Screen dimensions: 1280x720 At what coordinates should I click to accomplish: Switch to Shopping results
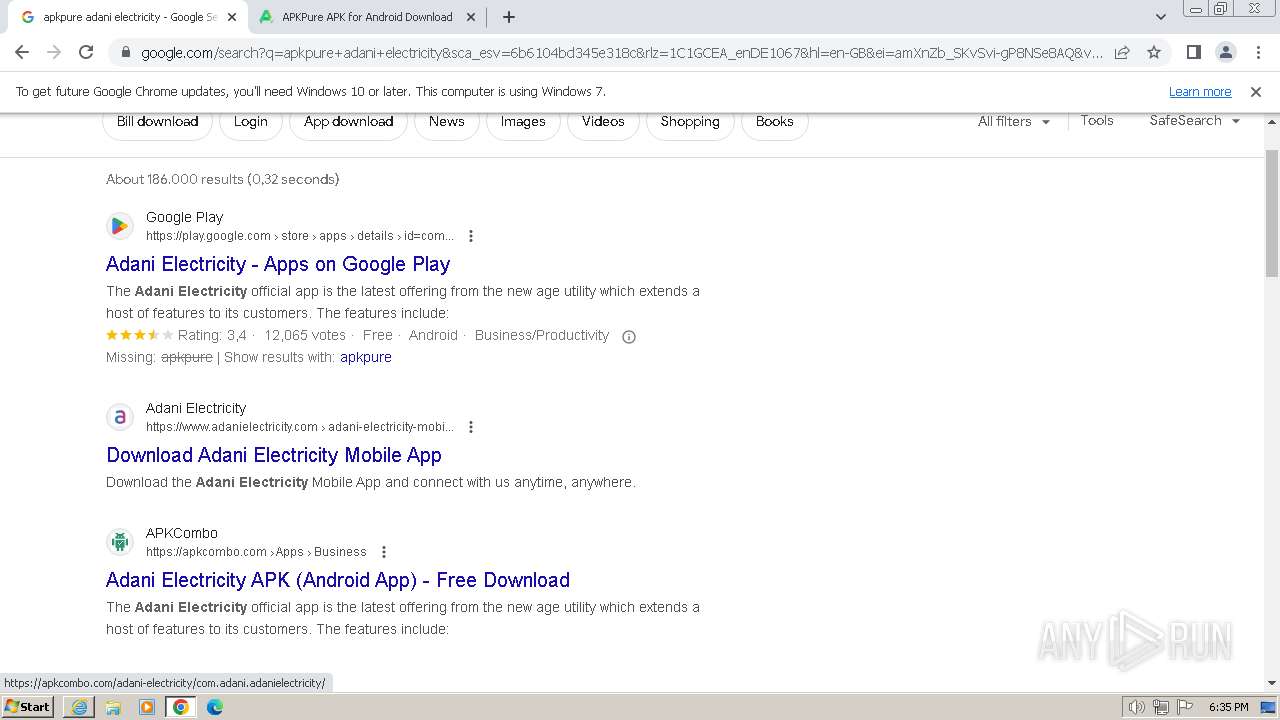[x=690, y=121]
